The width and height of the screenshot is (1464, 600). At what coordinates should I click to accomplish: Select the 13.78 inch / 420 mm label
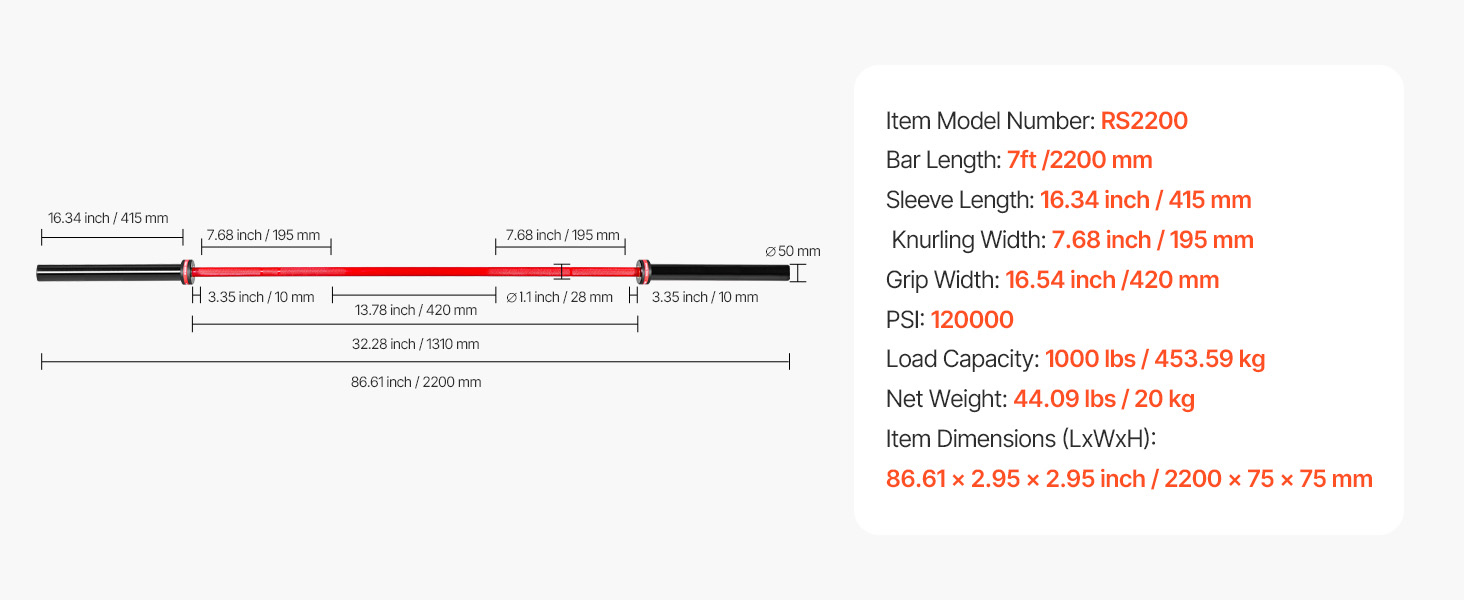point(416,310)
